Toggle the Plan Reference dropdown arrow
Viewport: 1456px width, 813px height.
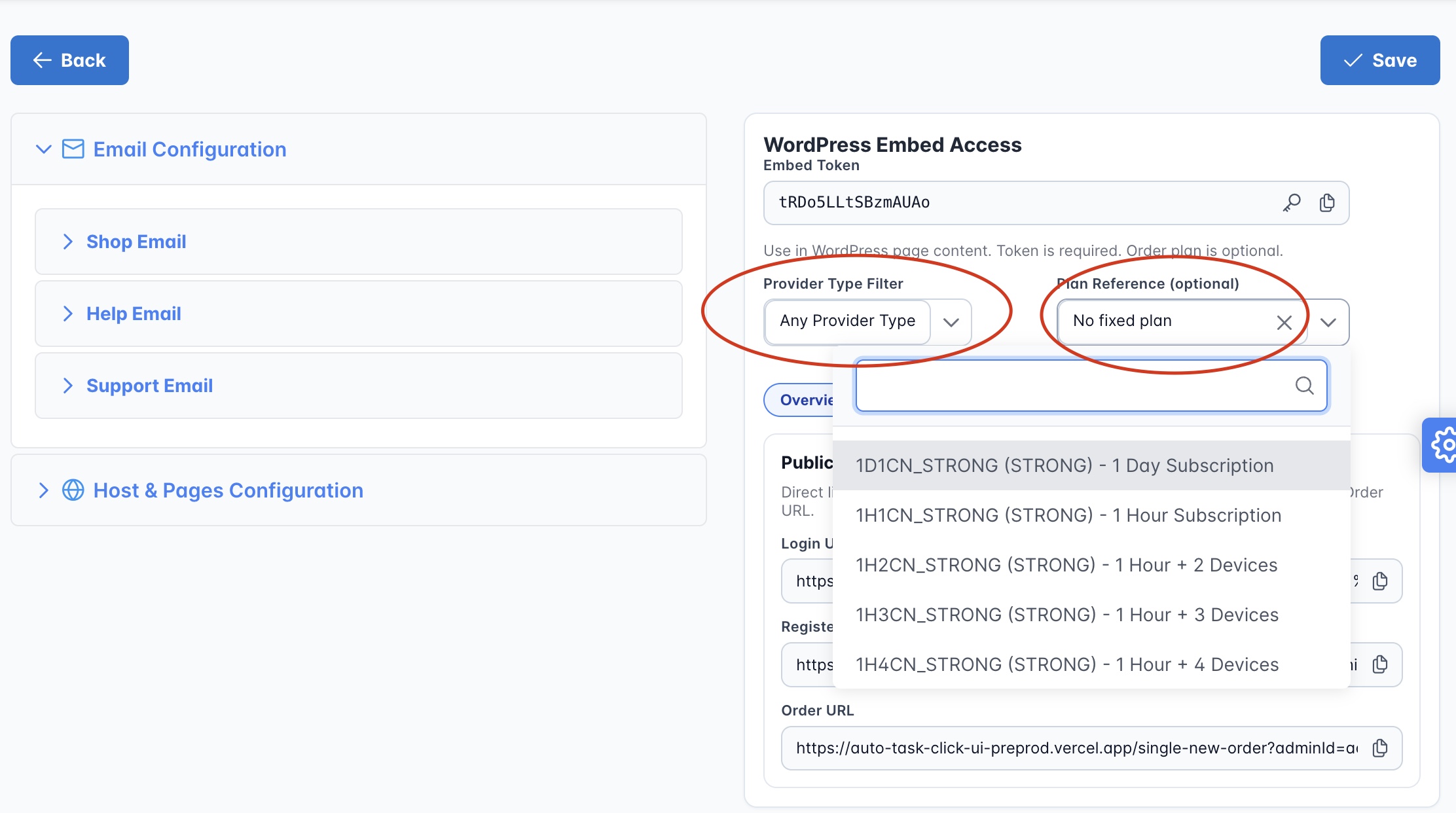click(1328, 322)
